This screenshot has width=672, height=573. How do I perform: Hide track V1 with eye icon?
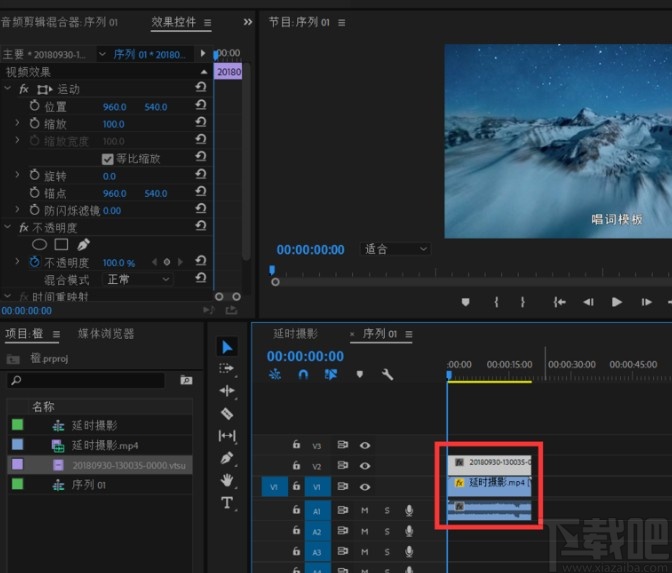[x=365, y=487]
